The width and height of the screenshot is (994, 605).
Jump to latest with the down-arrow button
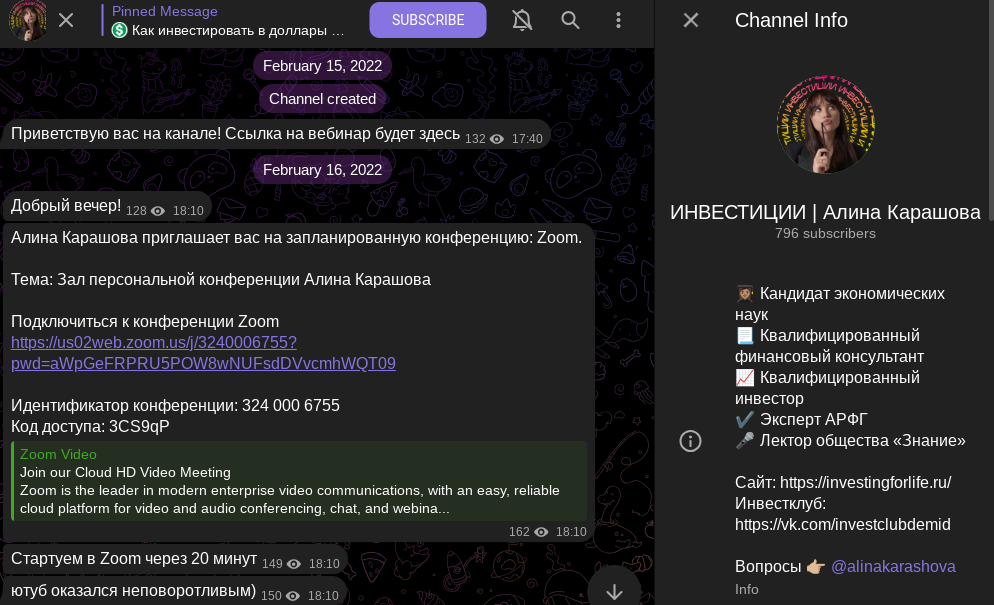pos(614,591)
